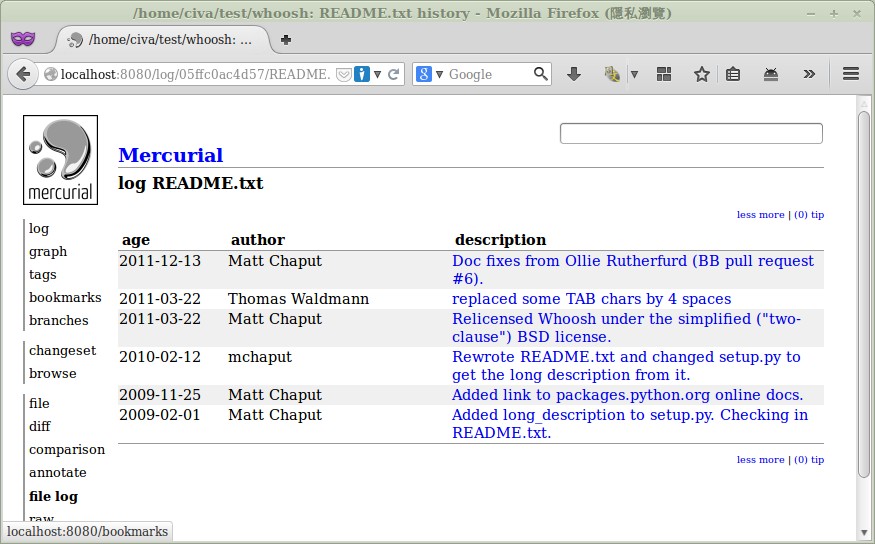Click the 'description' column header

501,240
